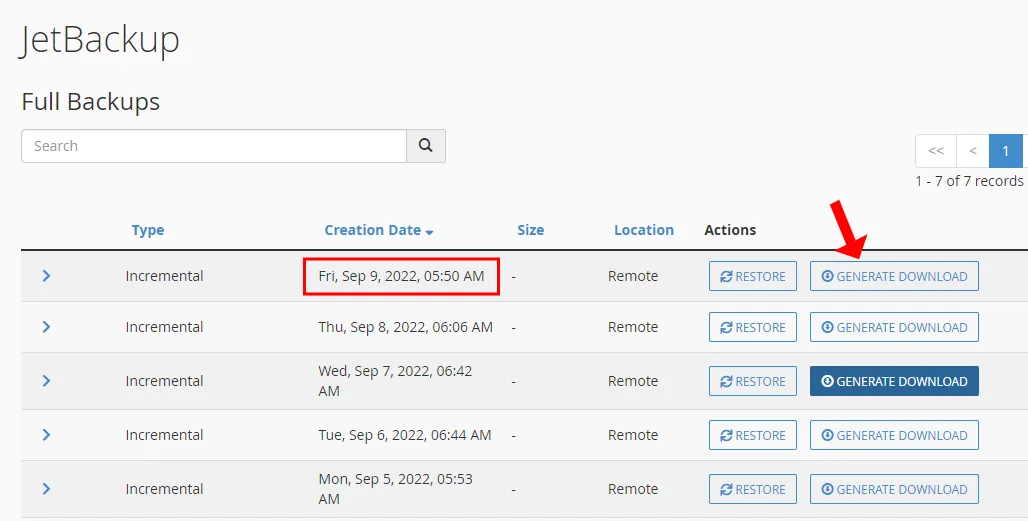
Task: Select 'Thu, Sep 8, 2022, 06:06 AM' date text
Action: [x=405, y=327]
